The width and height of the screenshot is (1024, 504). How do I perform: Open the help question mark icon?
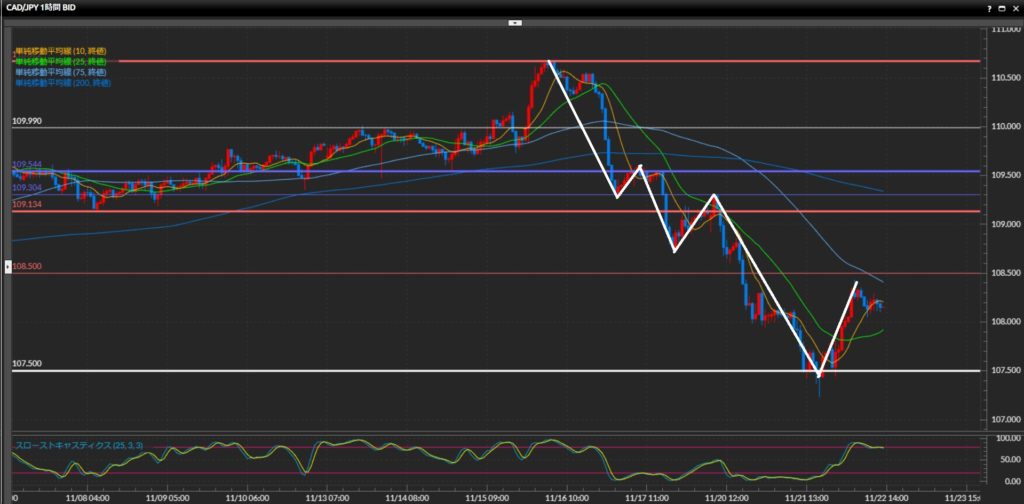(988, 8)
